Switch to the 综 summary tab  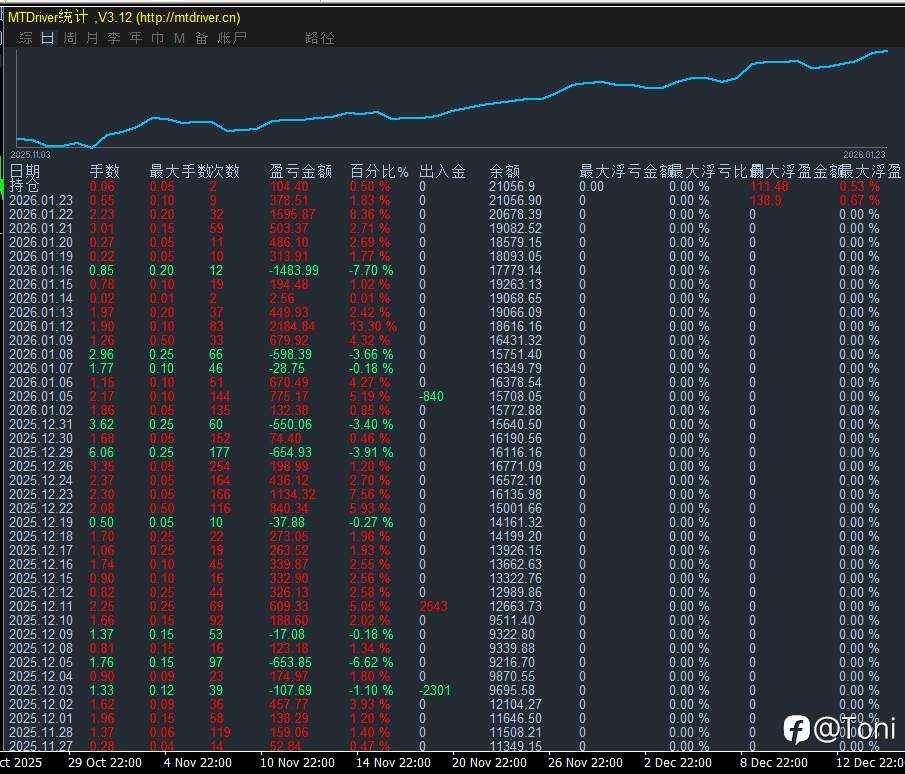26,38
